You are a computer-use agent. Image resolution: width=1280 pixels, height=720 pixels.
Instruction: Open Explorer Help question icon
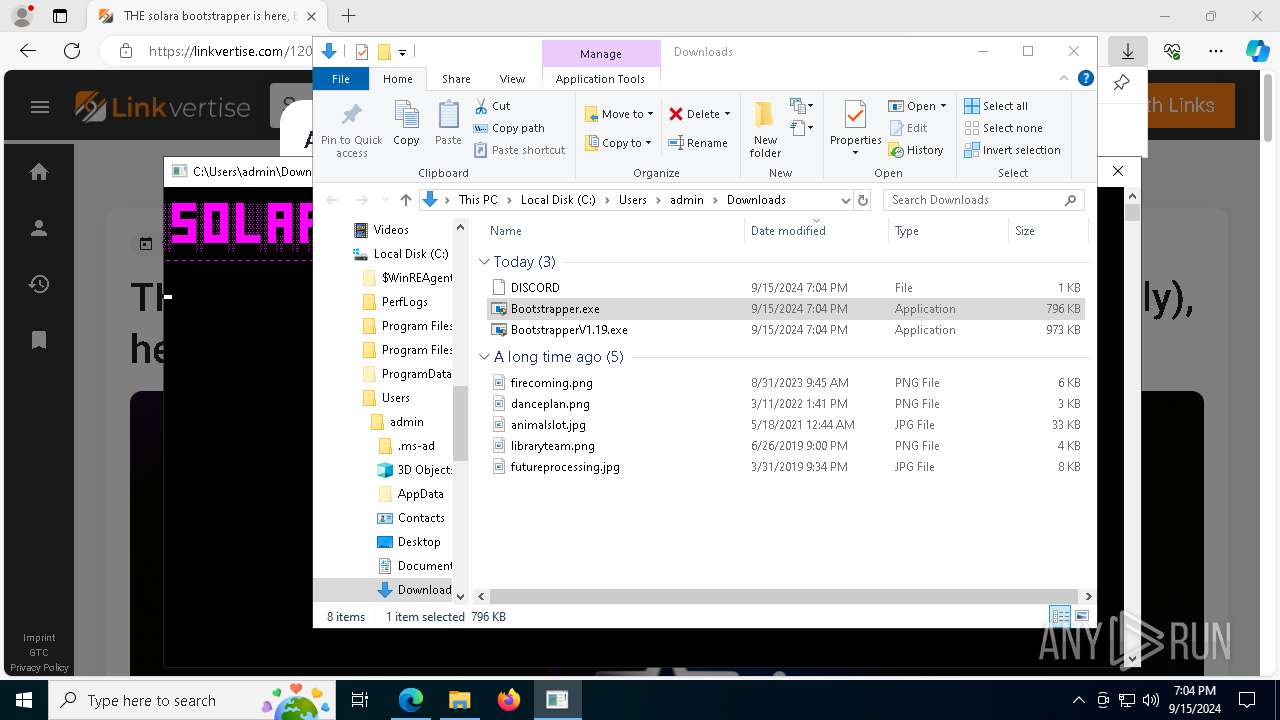point(1086,78)
